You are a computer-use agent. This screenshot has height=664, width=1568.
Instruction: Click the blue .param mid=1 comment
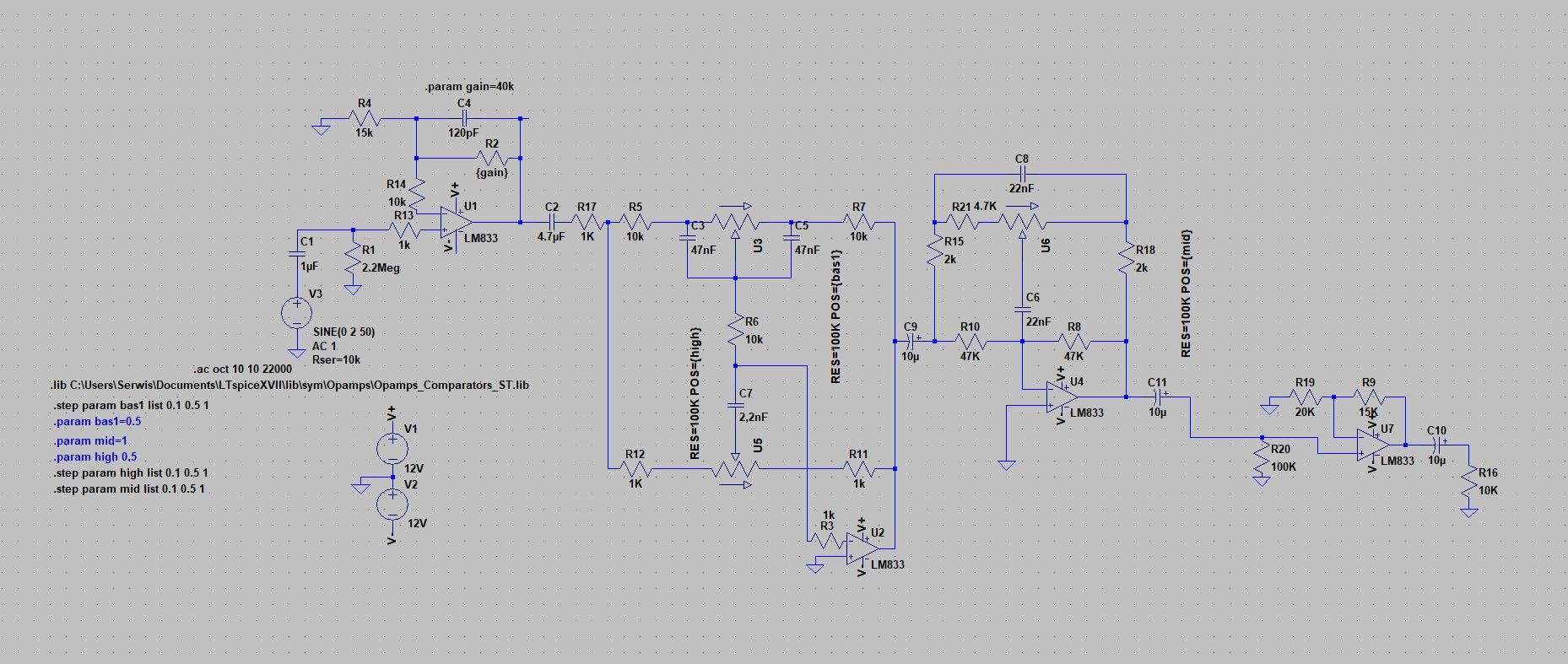coord(90,440)
